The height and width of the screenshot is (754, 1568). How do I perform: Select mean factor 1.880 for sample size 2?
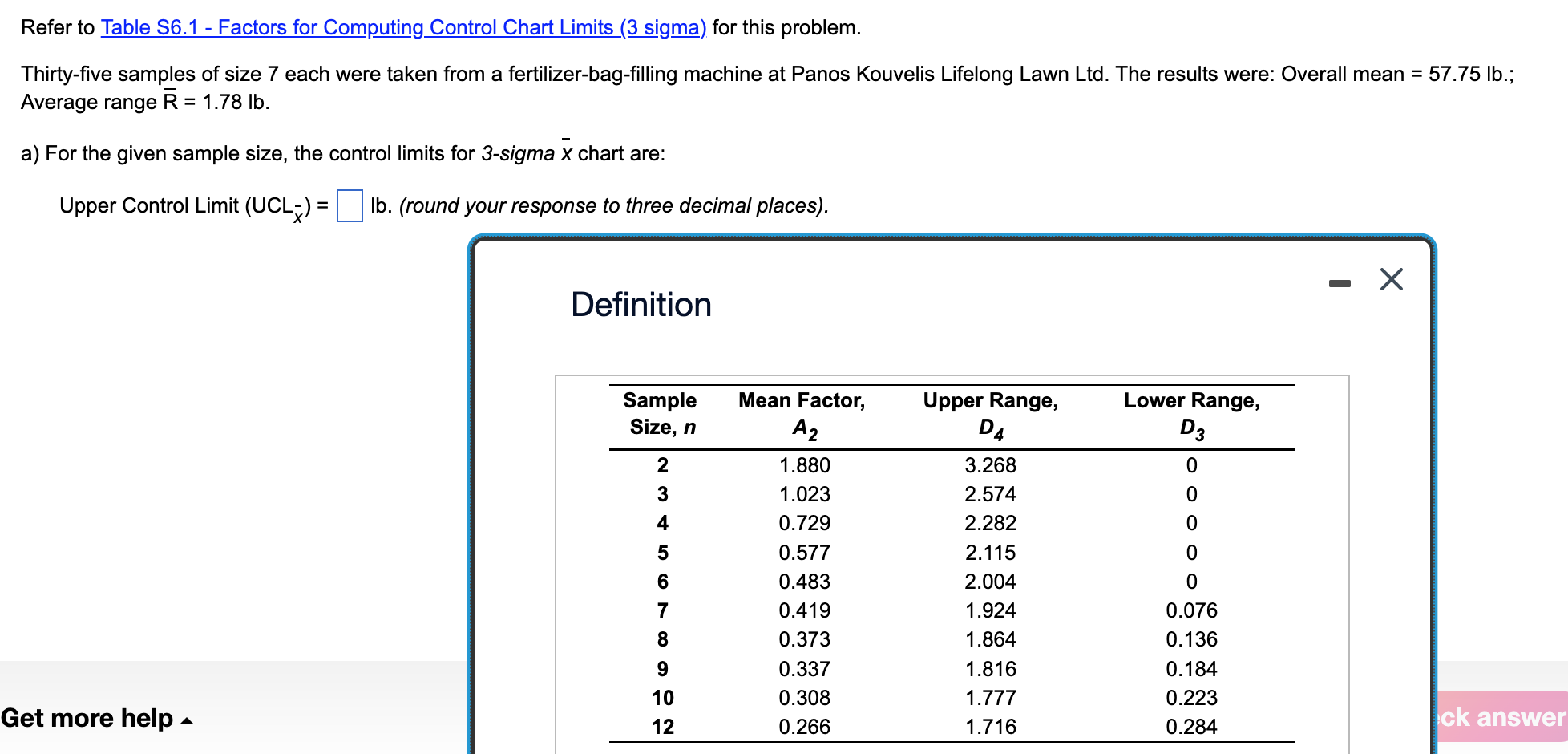click(804, 465)
